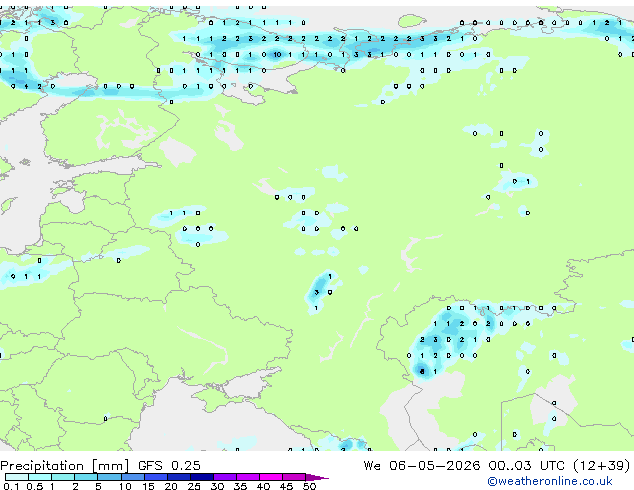Click the 25–30 mm dark navy swatch
Screen dimensions: 634x490
point(202,477)
